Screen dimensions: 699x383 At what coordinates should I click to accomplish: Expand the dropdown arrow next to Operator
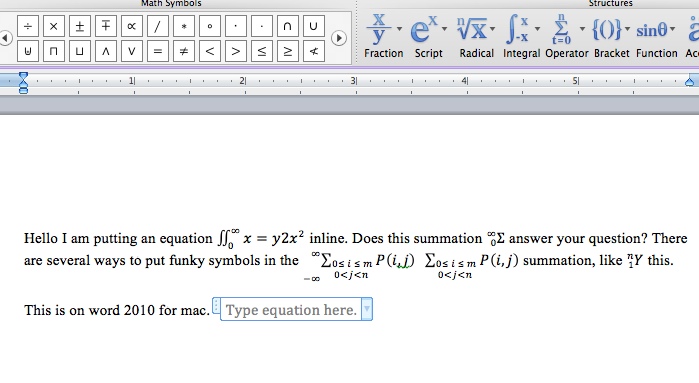click(582, 29)
